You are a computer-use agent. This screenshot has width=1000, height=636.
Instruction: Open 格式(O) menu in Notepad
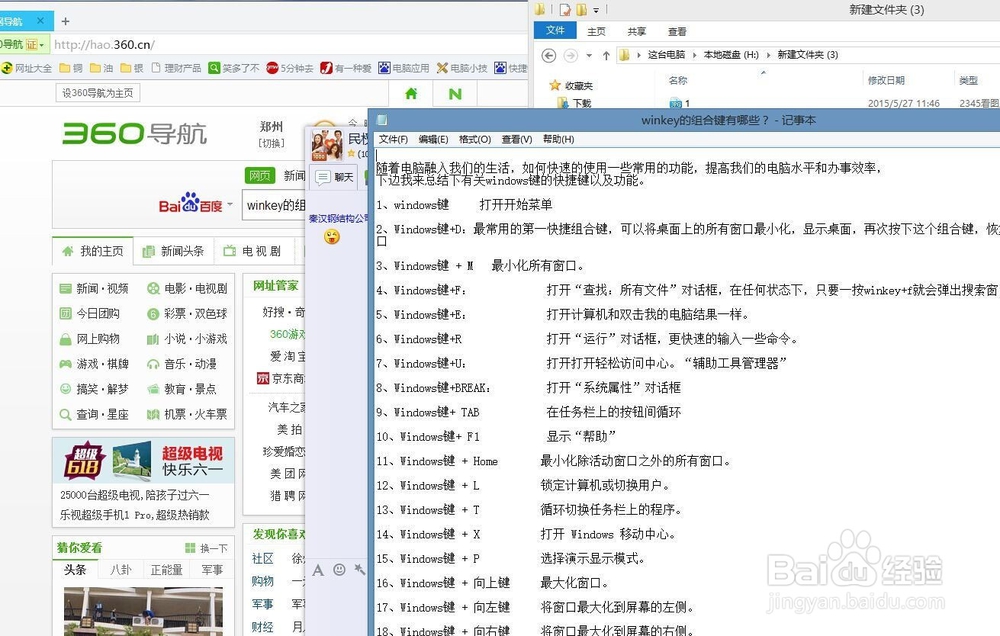click(474, 139)
